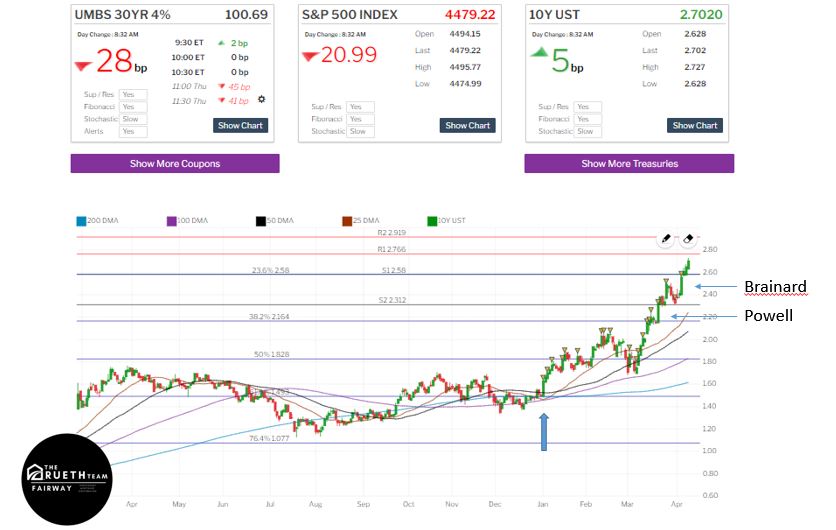Viewport: 836px width, 530px height.
Task: Click Show Chart in UMBS 30YR 4% card
Action: [240, 125]
